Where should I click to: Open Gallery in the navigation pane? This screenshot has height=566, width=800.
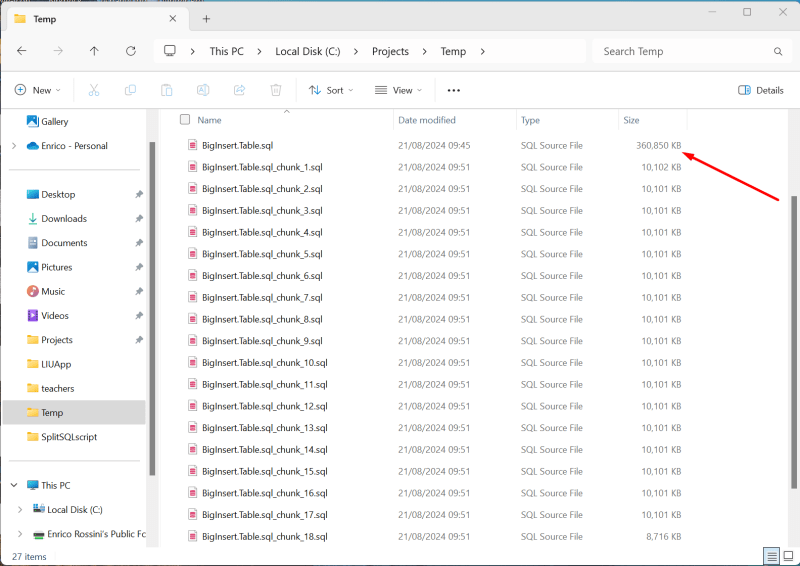click(47, 121)
